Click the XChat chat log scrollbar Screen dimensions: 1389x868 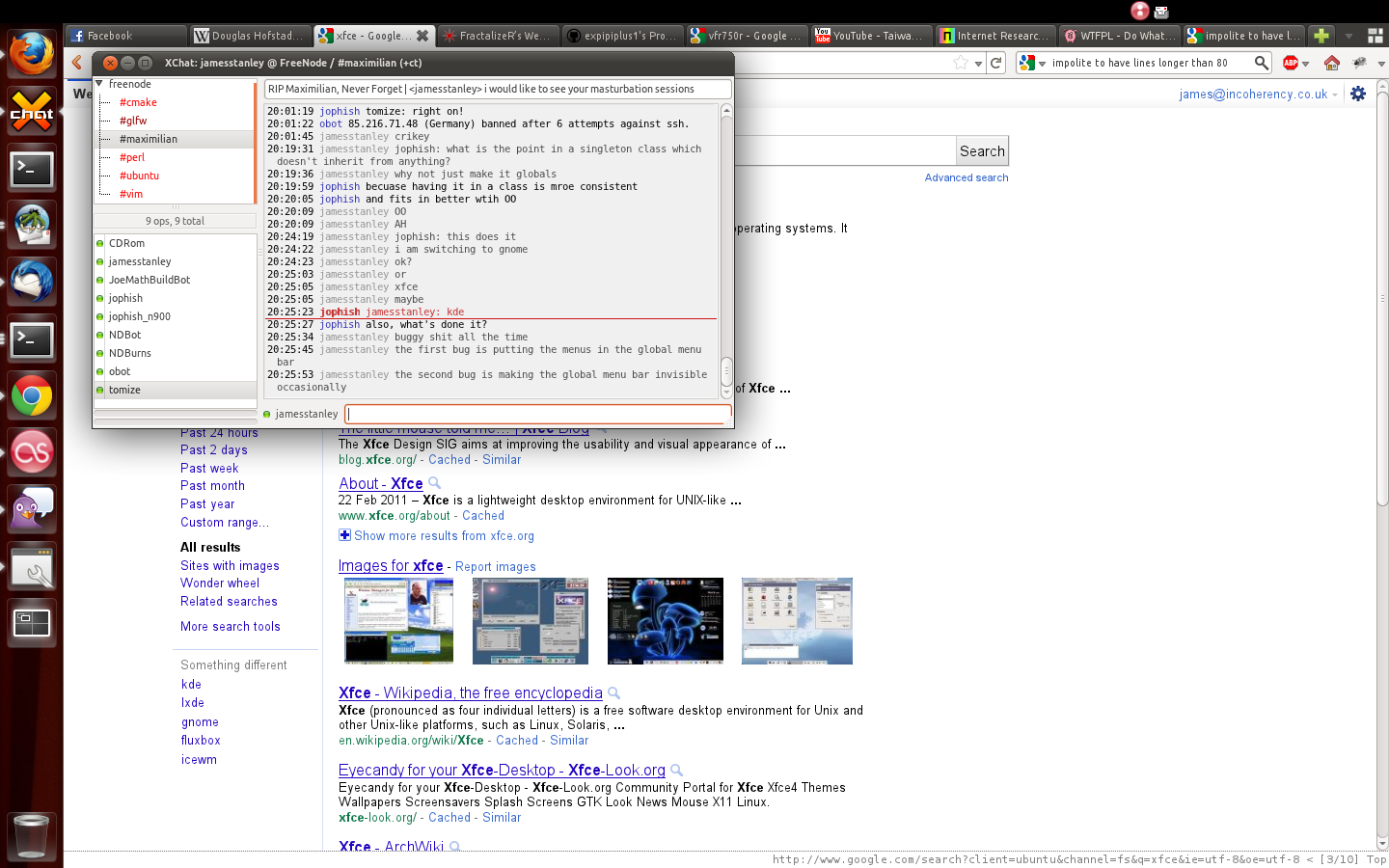726,370
